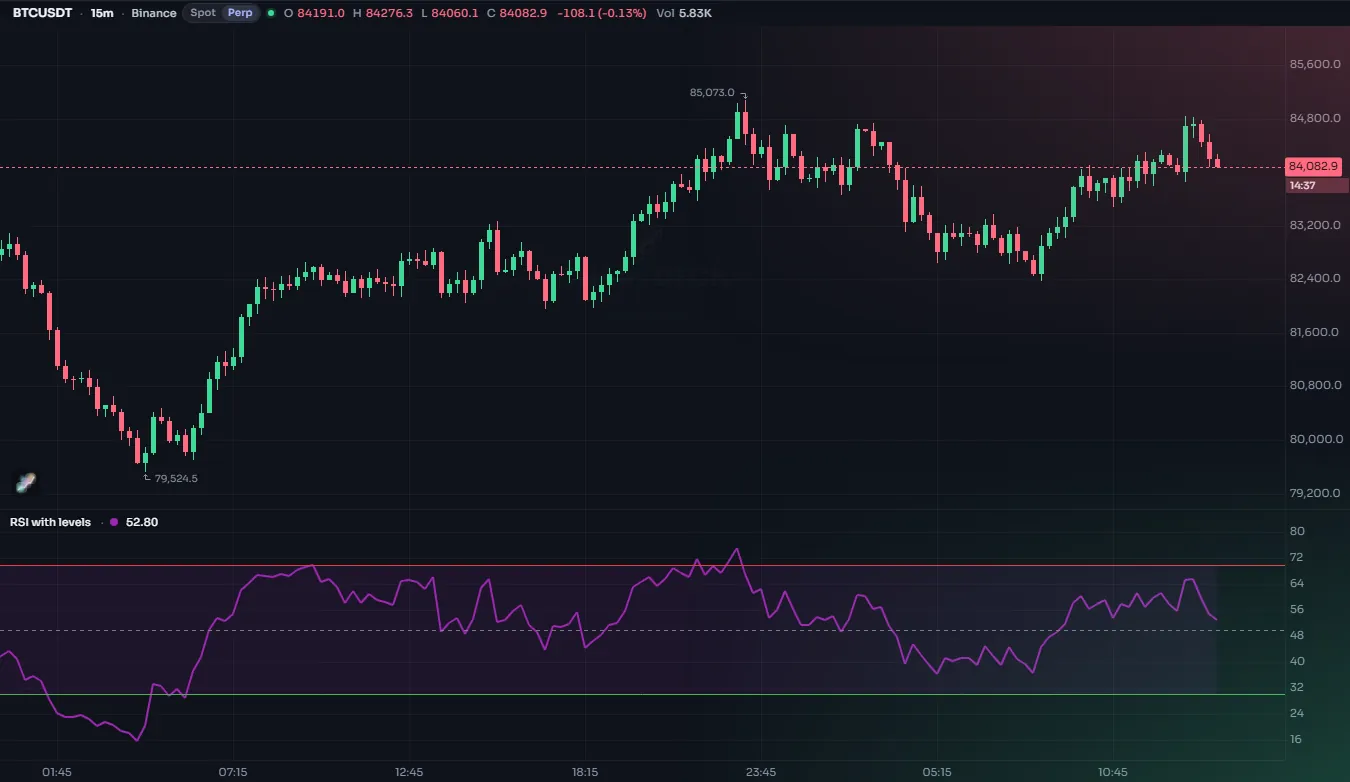Viewport: 1350px width, 782px height.
Task: Open the BTCUSDT symbol selector
Action: coord(40,13)
